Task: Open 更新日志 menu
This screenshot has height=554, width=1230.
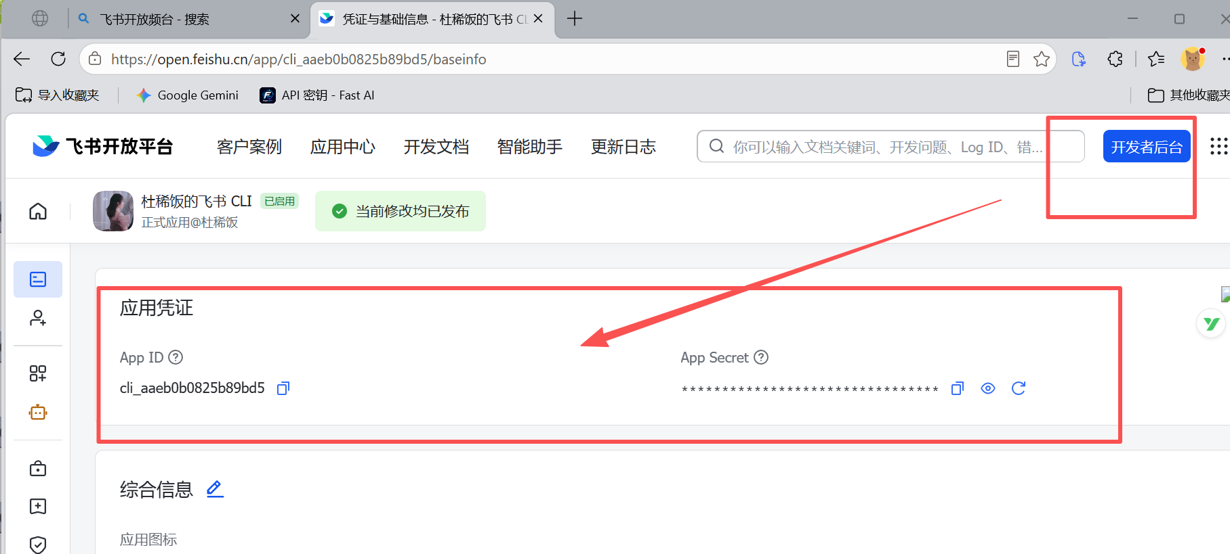Action: tap(623, 146)
